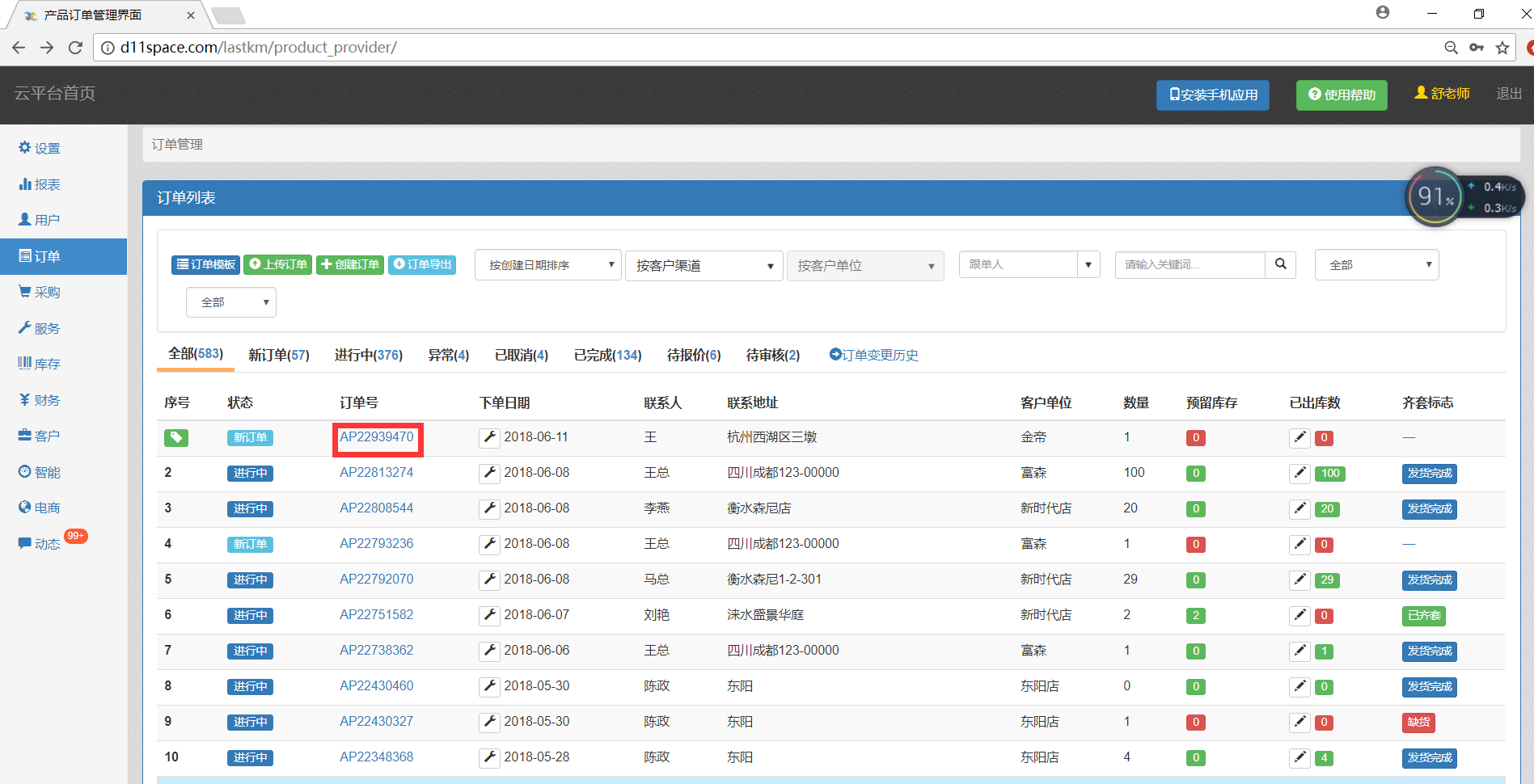Open the 报表 reports sidebar item

(40, 184)
